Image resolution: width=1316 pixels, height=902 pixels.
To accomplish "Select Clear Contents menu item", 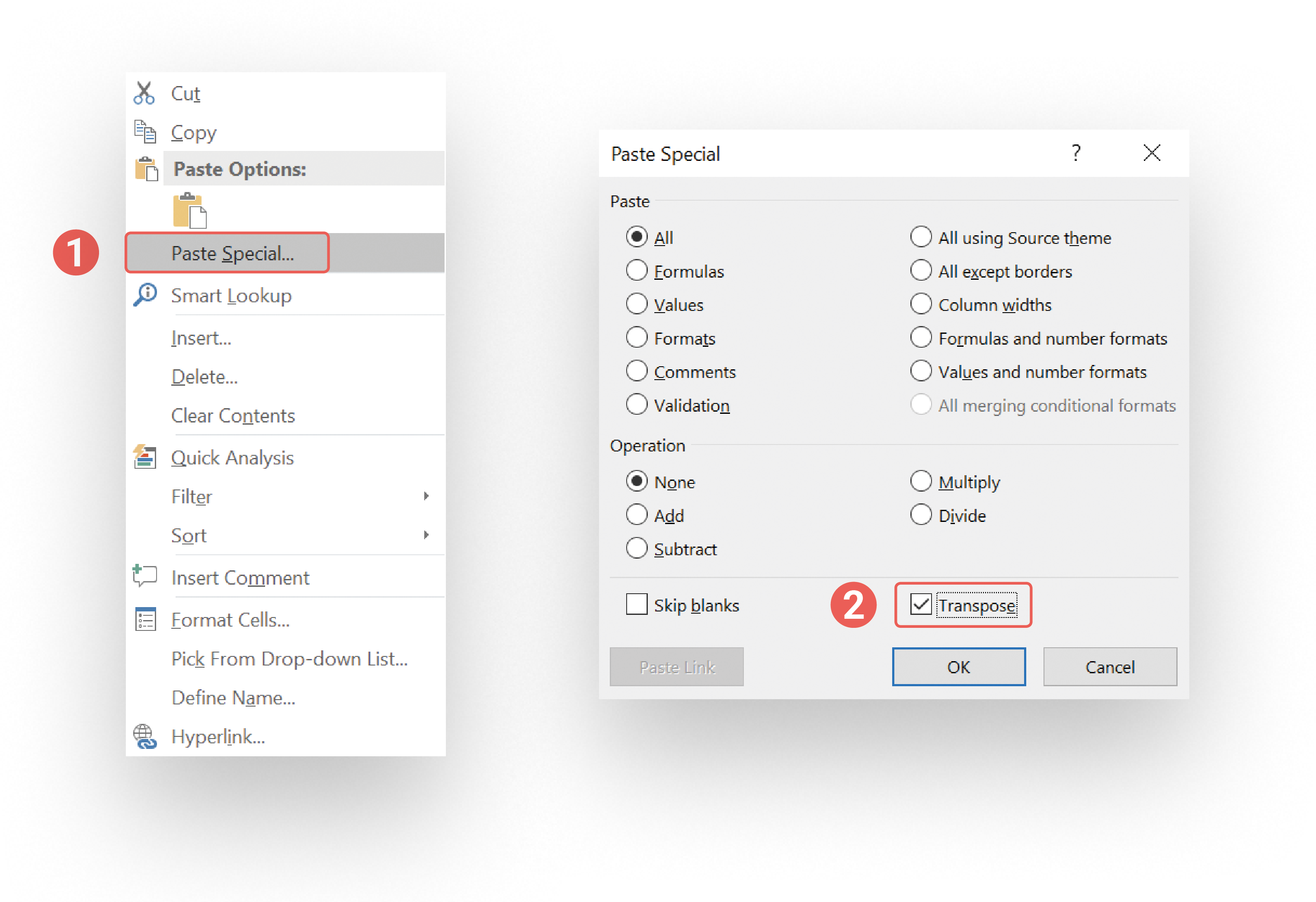I will [285, 416].
